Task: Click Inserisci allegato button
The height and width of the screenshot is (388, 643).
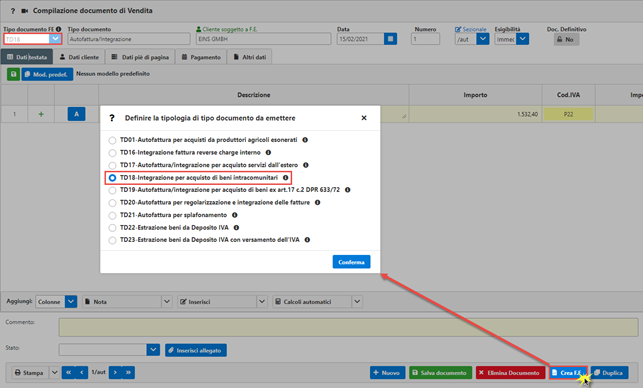Action: coord(196,350)
